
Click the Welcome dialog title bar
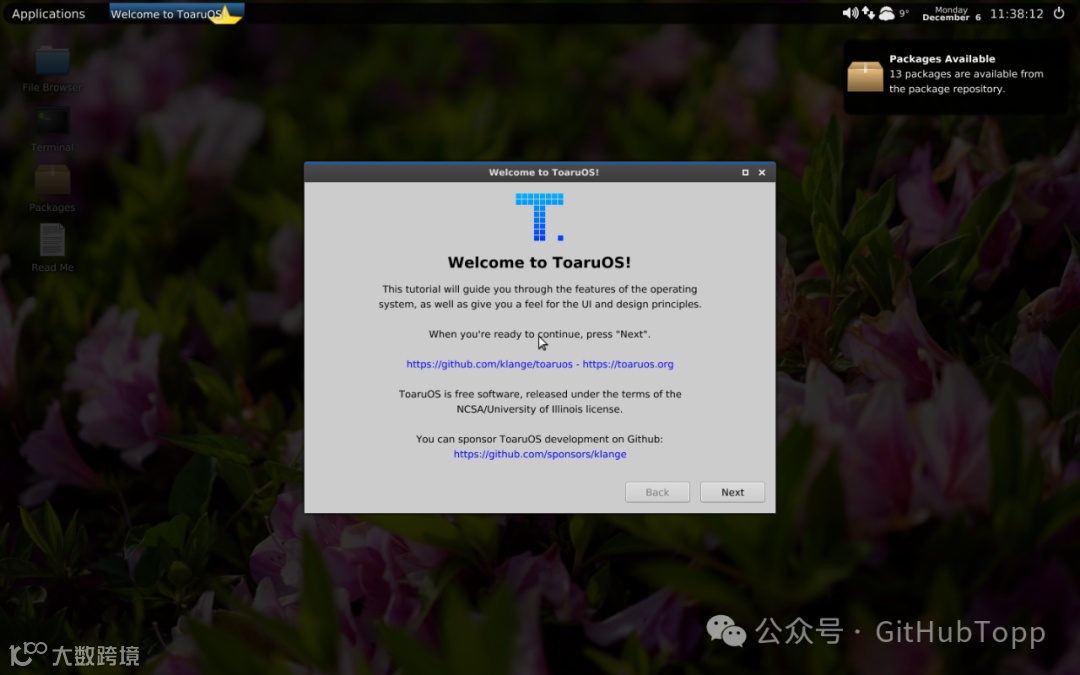click(540, 172)
